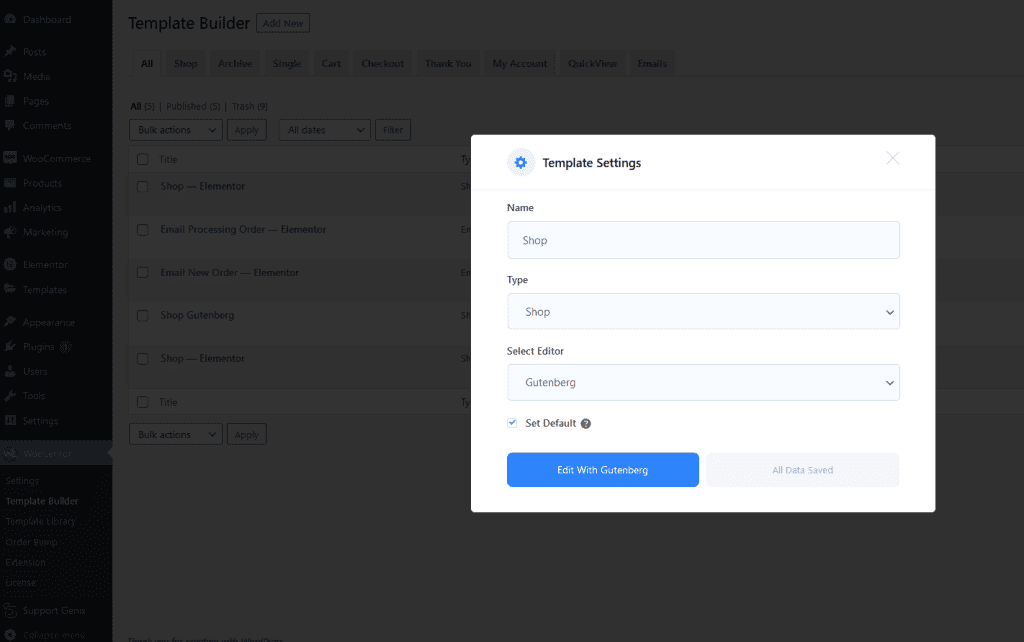Open the Select Editor dropdown

pos(703,383)
